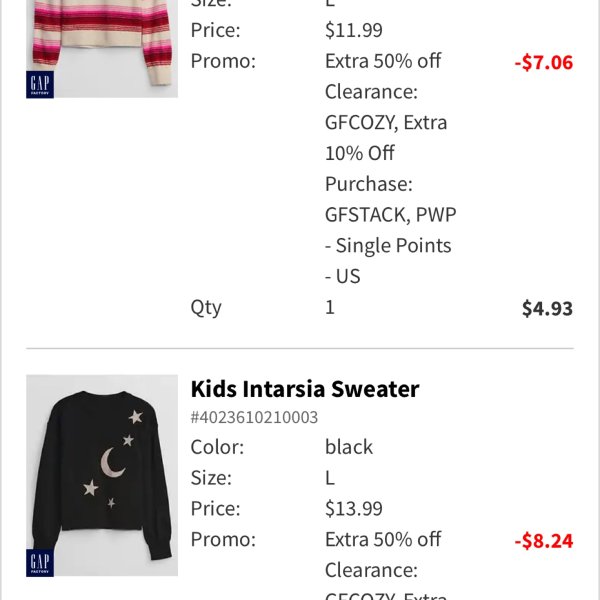Open the Kids Intarsia Sweater title link
The image size is (600, 600).
(305, 389)
